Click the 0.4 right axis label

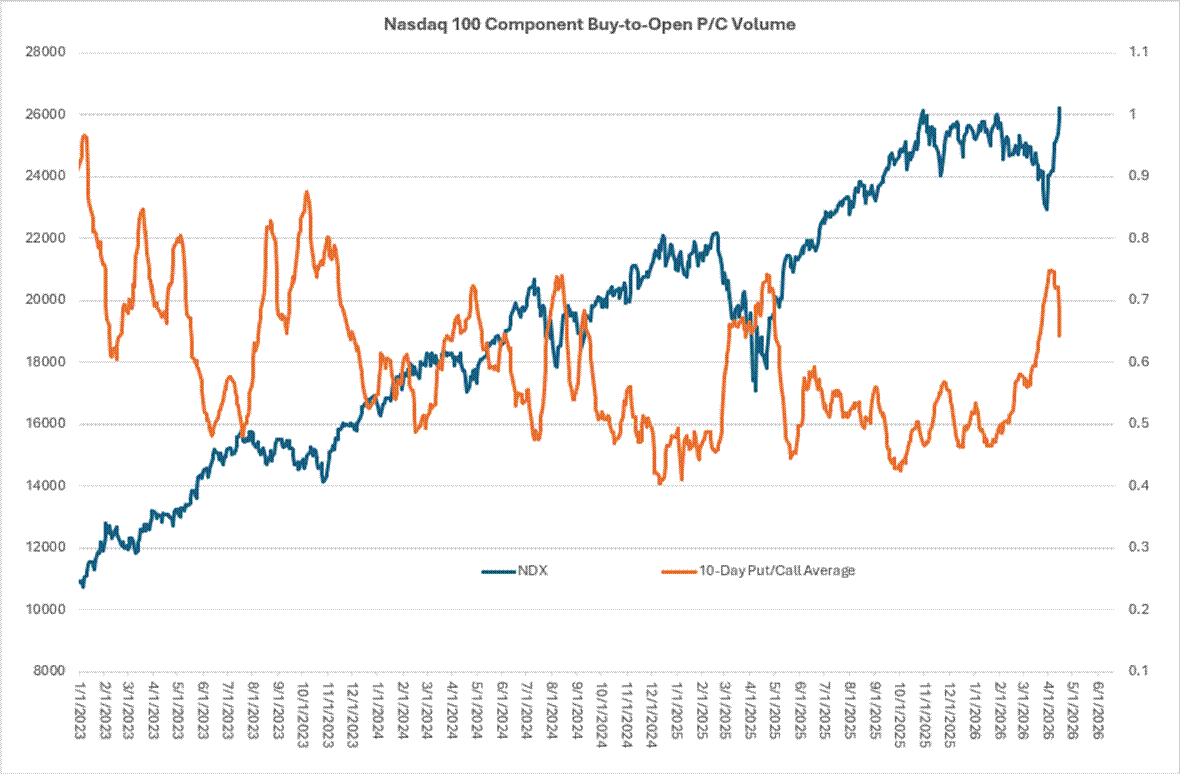point(1139,485)
